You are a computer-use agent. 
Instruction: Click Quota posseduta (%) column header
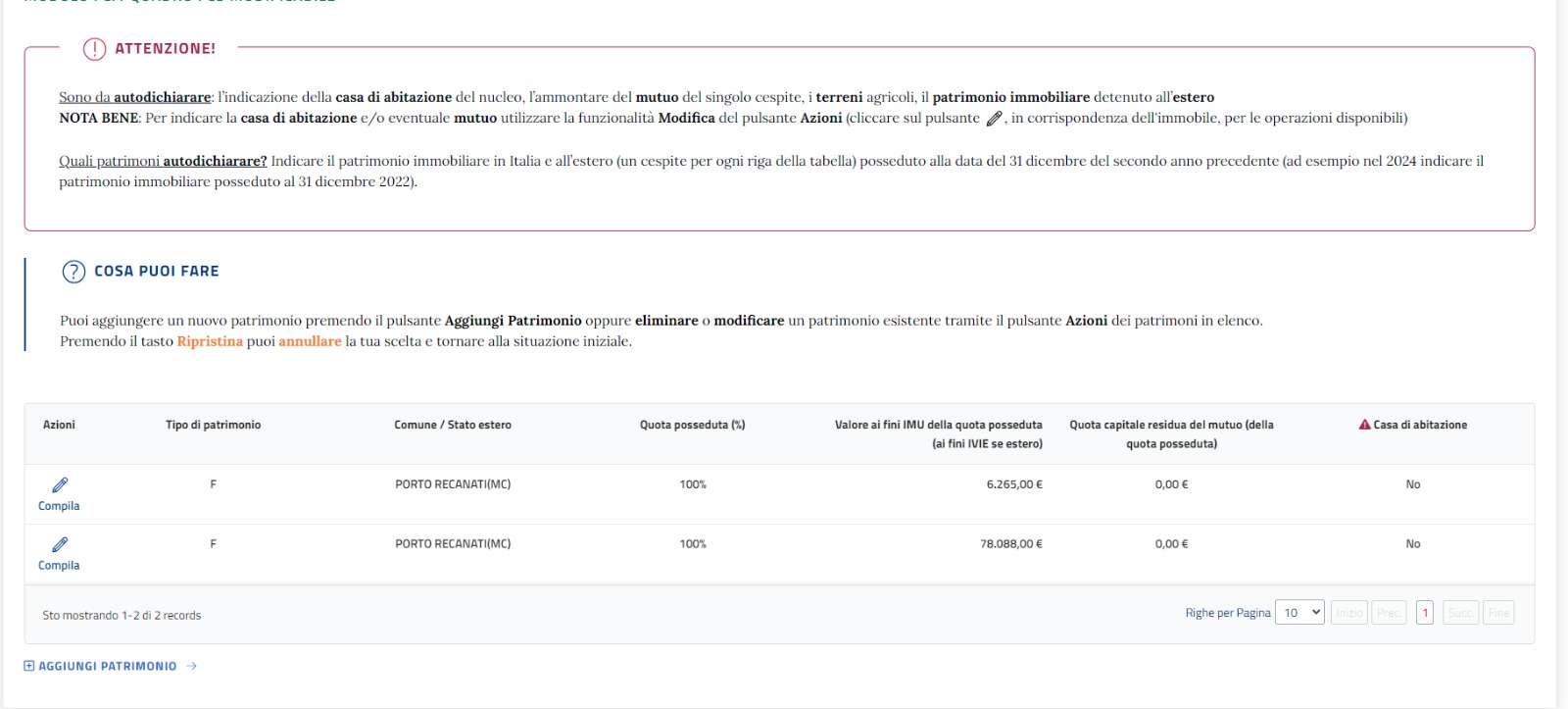coord(693,425)
